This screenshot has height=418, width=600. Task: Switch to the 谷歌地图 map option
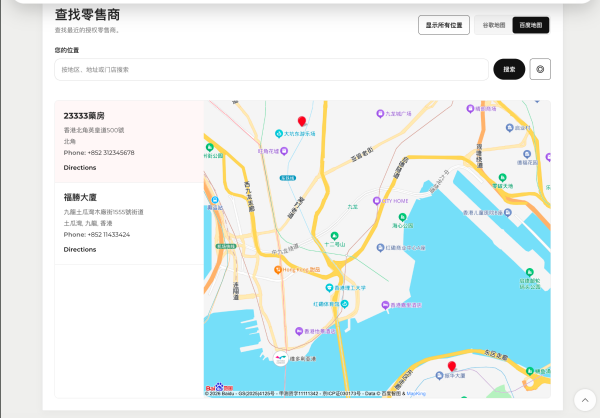(x=494, y=25)
